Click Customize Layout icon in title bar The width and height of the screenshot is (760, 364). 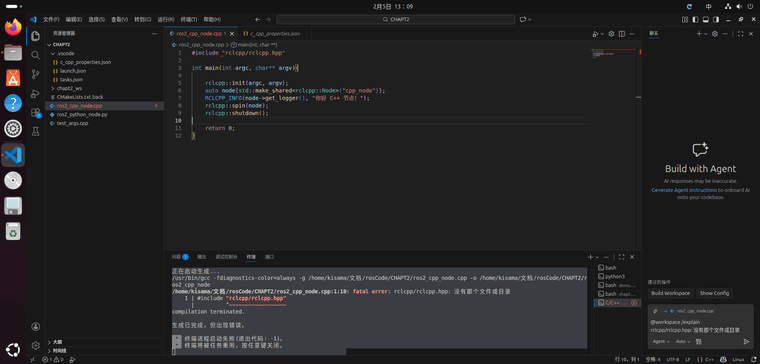point(685,19)
